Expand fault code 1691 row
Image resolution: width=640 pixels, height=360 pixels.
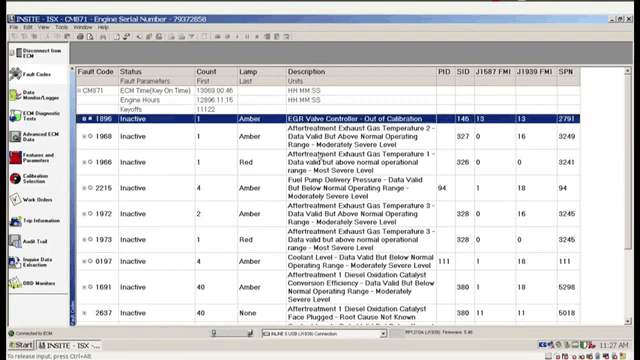(x=84, y=287)
